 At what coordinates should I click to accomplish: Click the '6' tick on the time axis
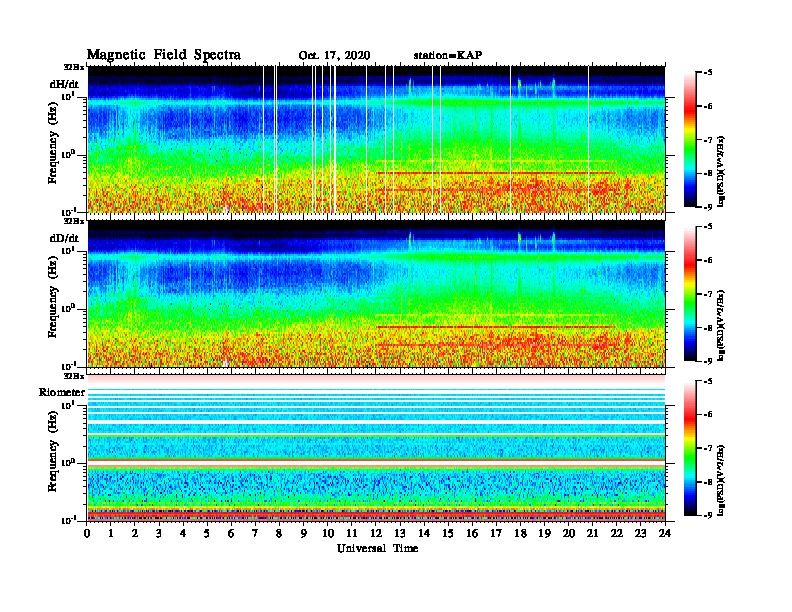coord(231,533)
